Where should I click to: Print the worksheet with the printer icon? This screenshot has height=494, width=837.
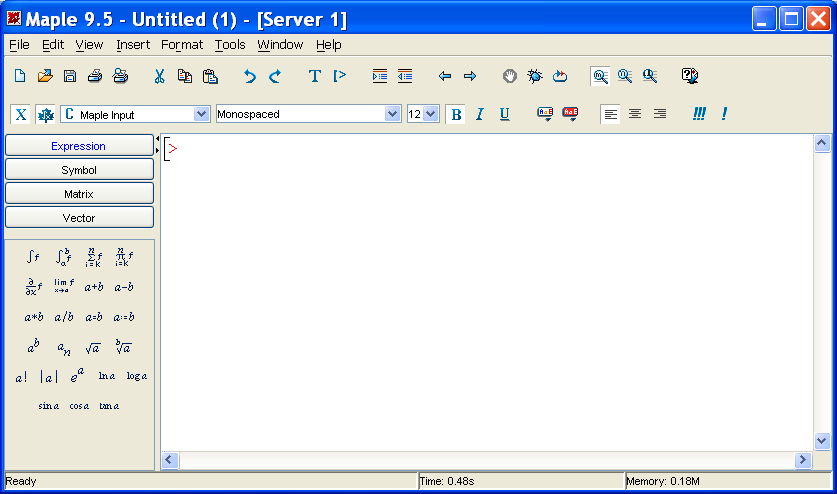point(95,76)
